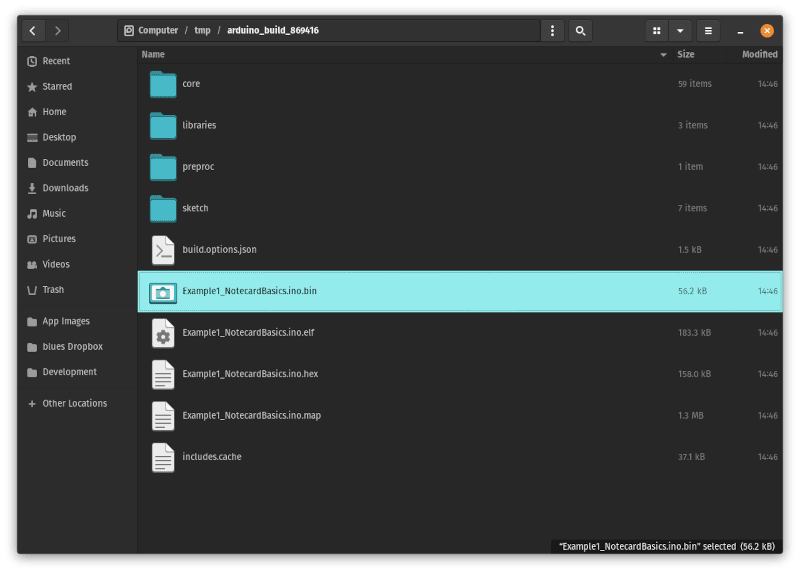Open Documents in the sidebar
Image resolution: width=800 pixels, height=573 pixels.
pos(77,163)
